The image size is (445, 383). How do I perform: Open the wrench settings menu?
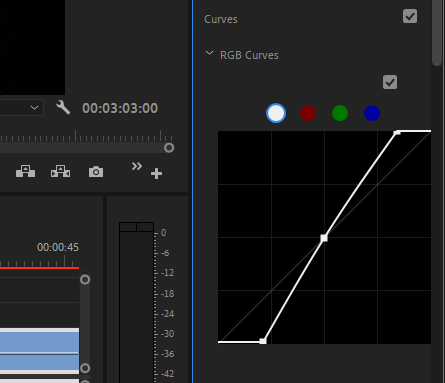tap(63, 108)
